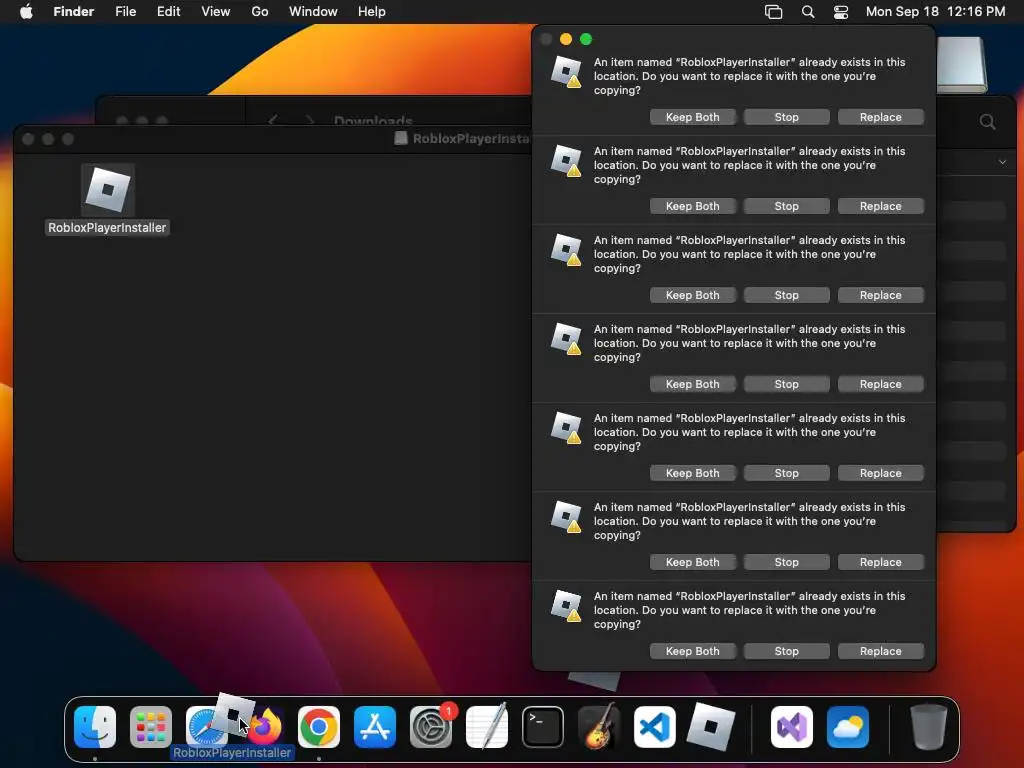The width and height of the screenshot is (1024, 768).
Task: Select the disk drive icon on the desktop
Action: click(961, 64)
